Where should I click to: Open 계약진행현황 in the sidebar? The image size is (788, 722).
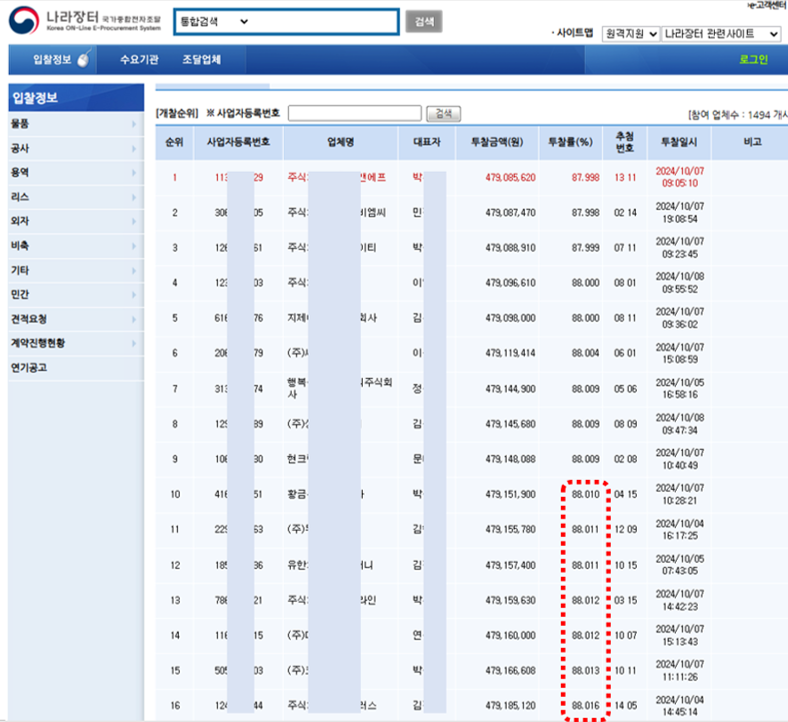[38, 343]
